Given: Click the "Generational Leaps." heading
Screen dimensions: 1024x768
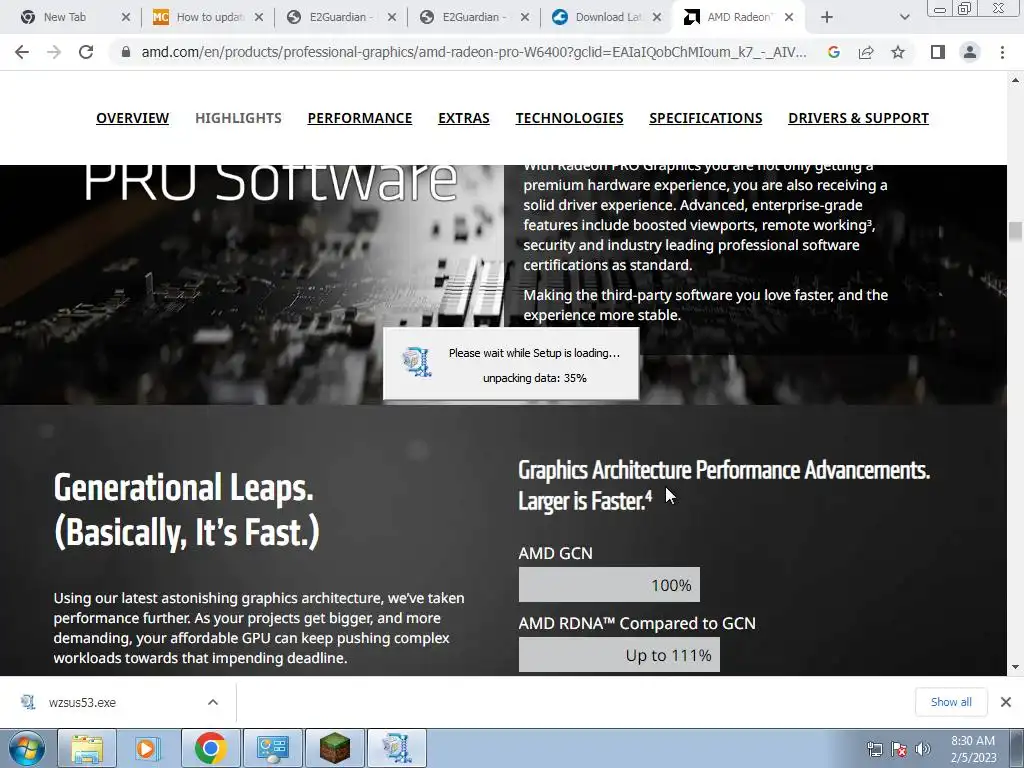Looking at the screenshot, I should click(184, 488).
